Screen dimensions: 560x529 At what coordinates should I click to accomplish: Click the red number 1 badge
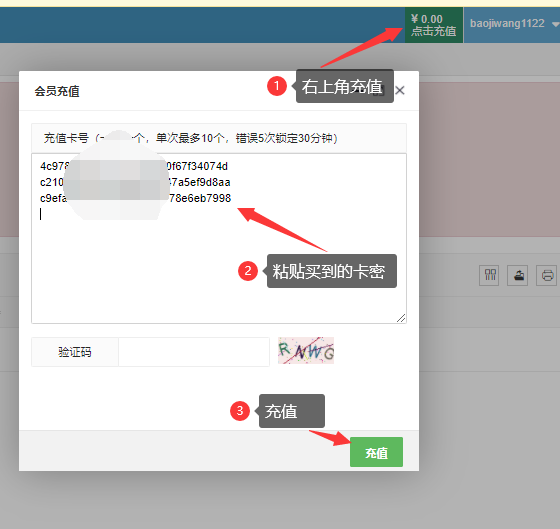point(277,86)
